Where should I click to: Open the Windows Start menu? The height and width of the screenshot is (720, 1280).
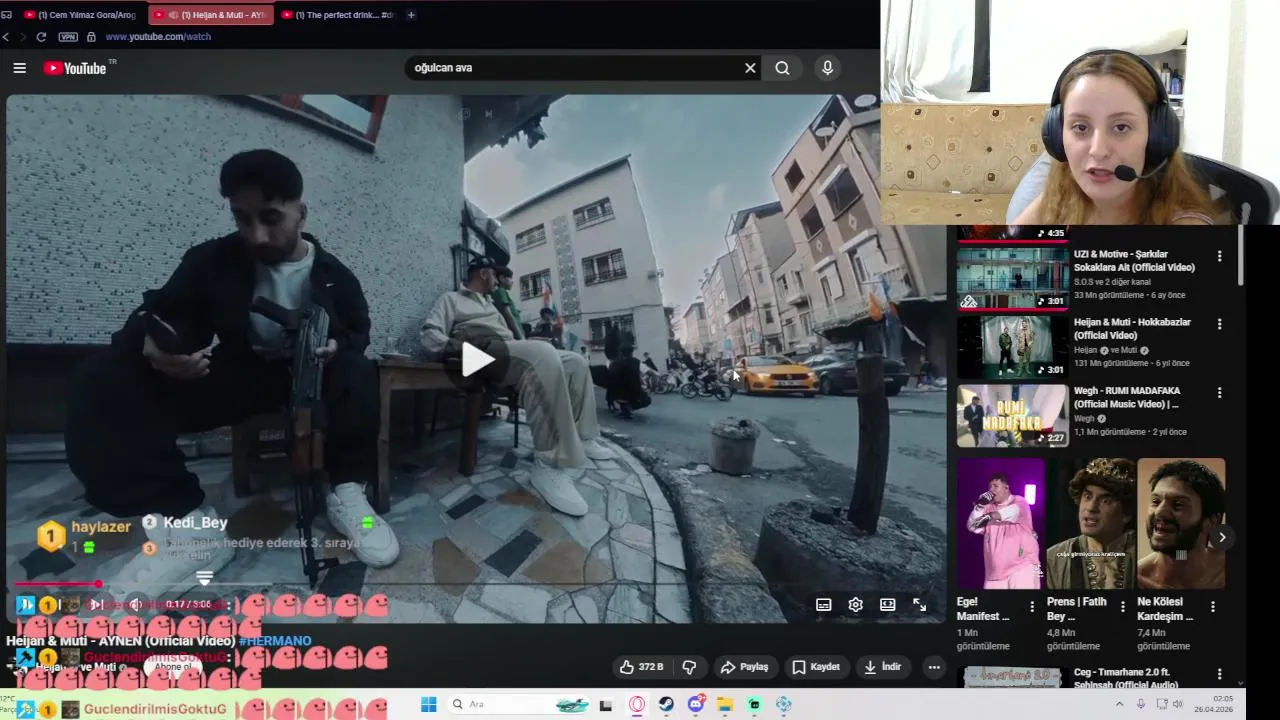pos(429,705)
